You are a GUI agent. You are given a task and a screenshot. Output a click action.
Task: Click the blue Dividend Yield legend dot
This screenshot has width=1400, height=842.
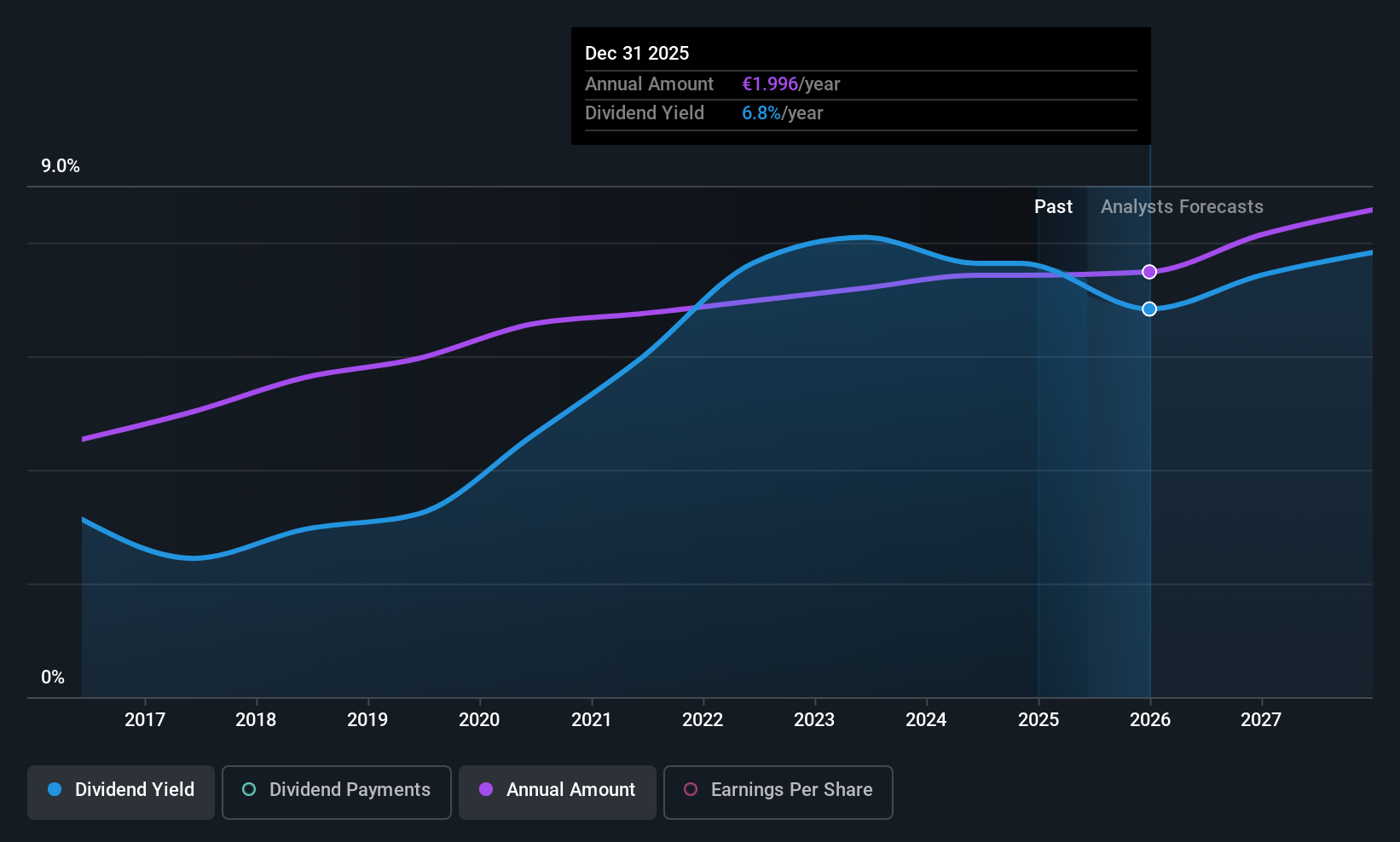pos(55,790)
